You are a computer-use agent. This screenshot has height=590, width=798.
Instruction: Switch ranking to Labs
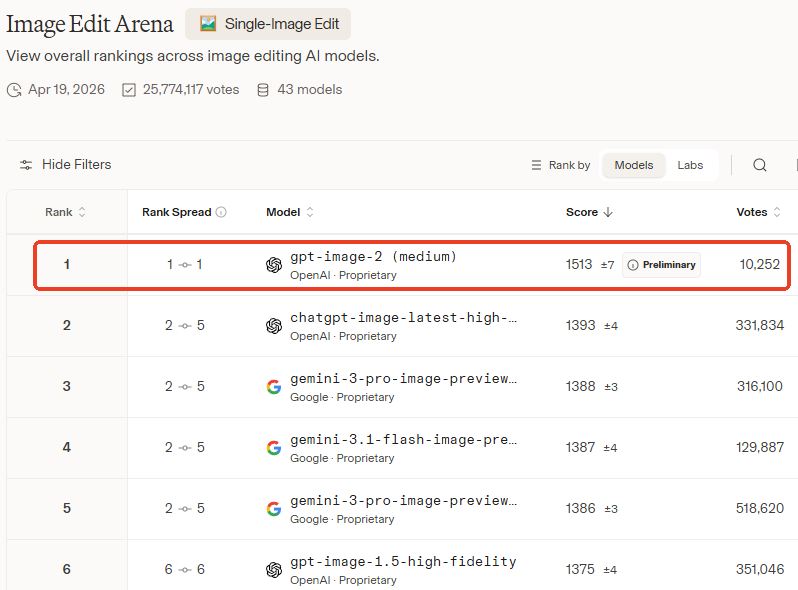pos(690,165)
